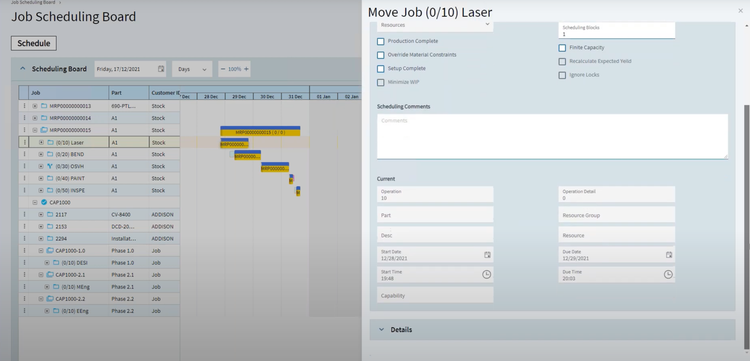750x361 pixels.
Task: Open row menu dots for (0/10) Laser
Action: (x=24, y=142)
